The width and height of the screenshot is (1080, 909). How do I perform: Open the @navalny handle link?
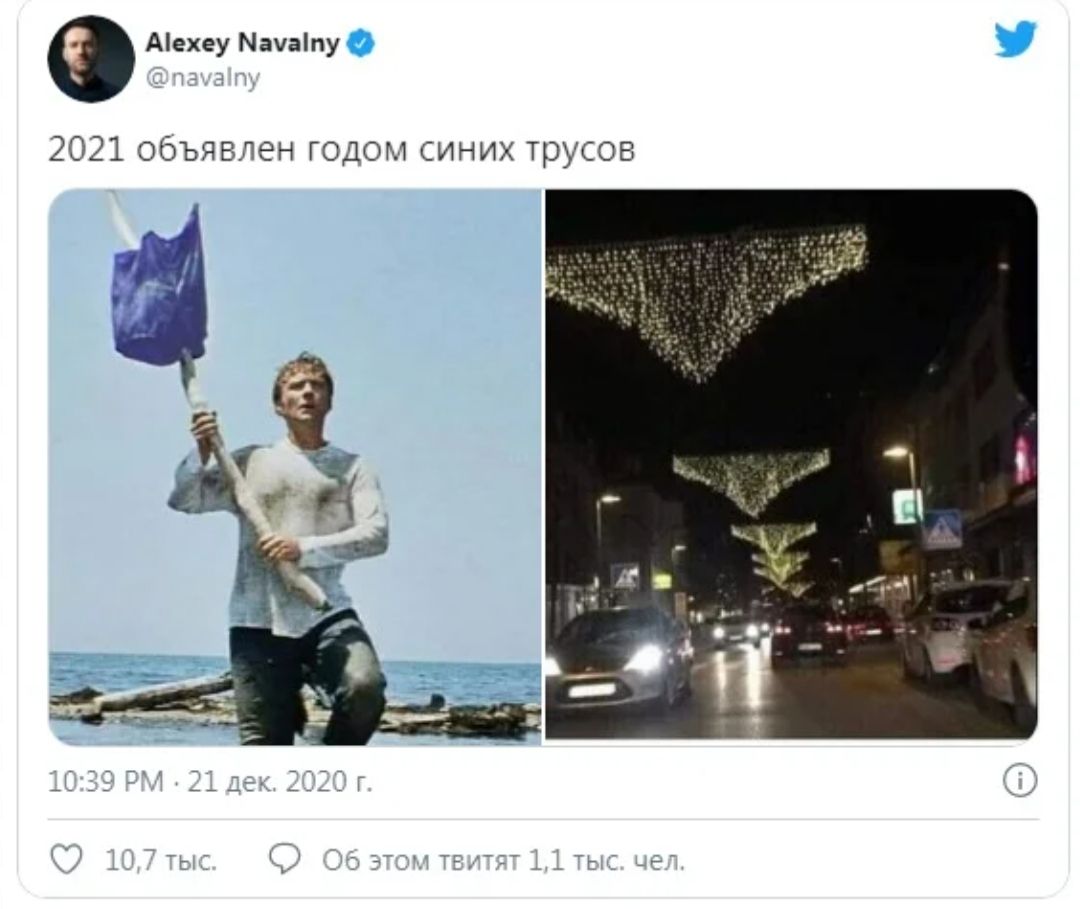(x=202, y=77)
